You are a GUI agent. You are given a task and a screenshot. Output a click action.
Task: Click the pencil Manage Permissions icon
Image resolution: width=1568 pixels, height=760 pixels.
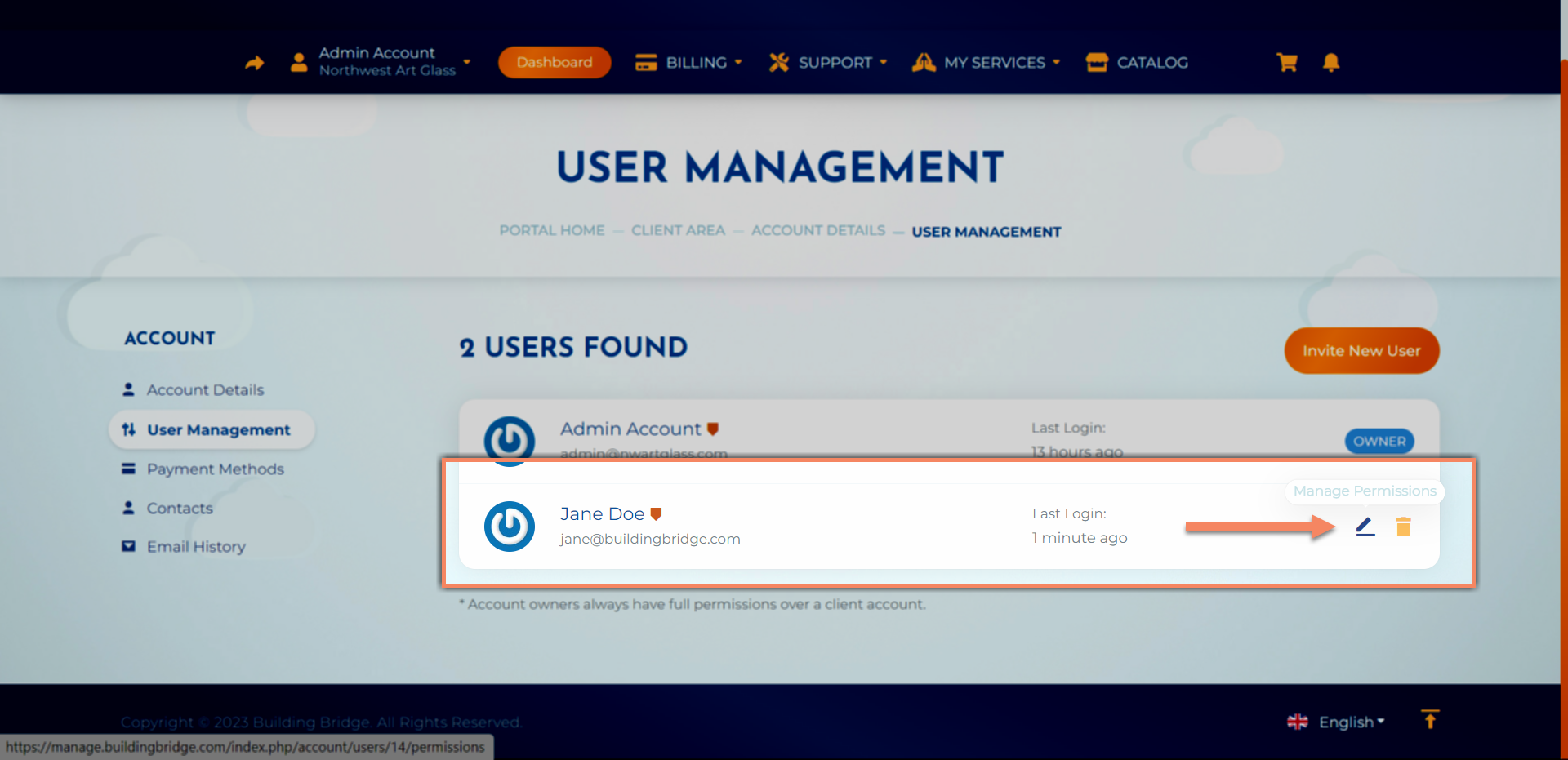[1365, 527]
